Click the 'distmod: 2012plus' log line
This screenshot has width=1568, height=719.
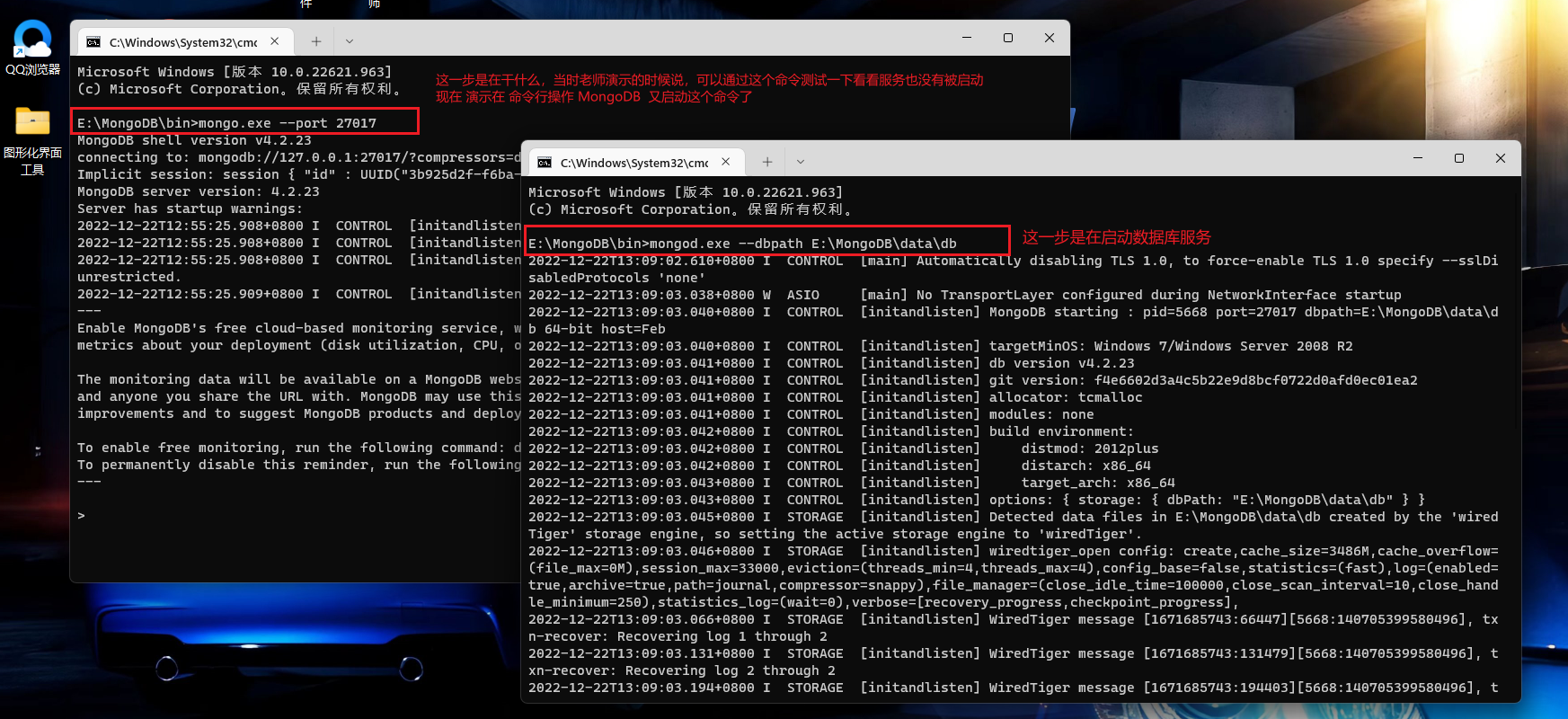point(844,448)
